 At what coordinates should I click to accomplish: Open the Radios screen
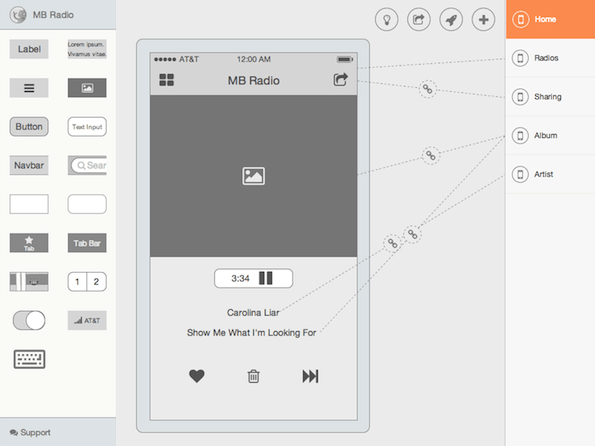pyautogui.click(x=550, y=58)
